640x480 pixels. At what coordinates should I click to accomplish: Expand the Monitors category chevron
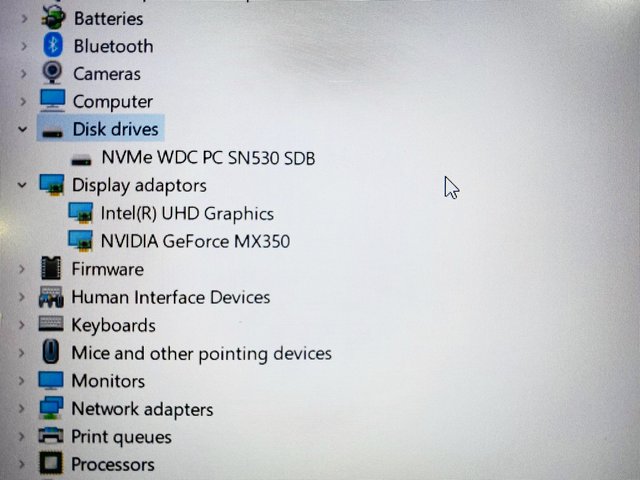[22, 381]
